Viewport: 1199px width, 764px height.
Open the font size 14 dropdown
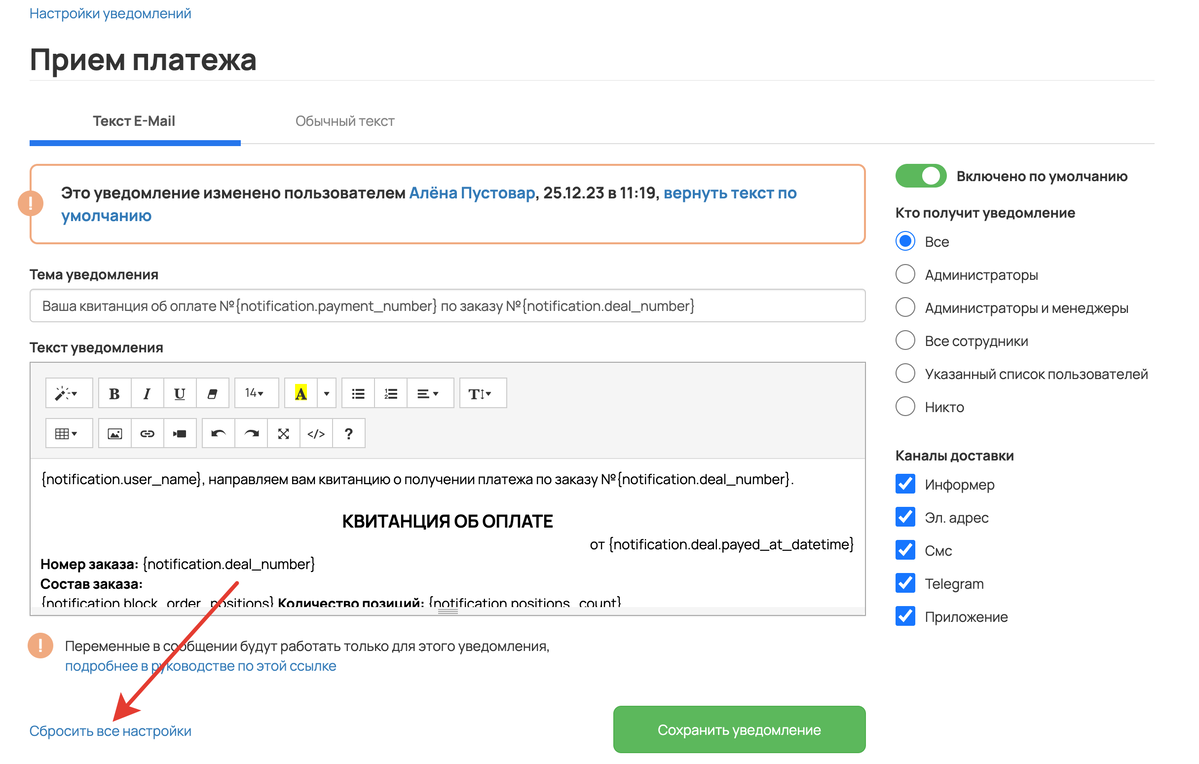255,393
